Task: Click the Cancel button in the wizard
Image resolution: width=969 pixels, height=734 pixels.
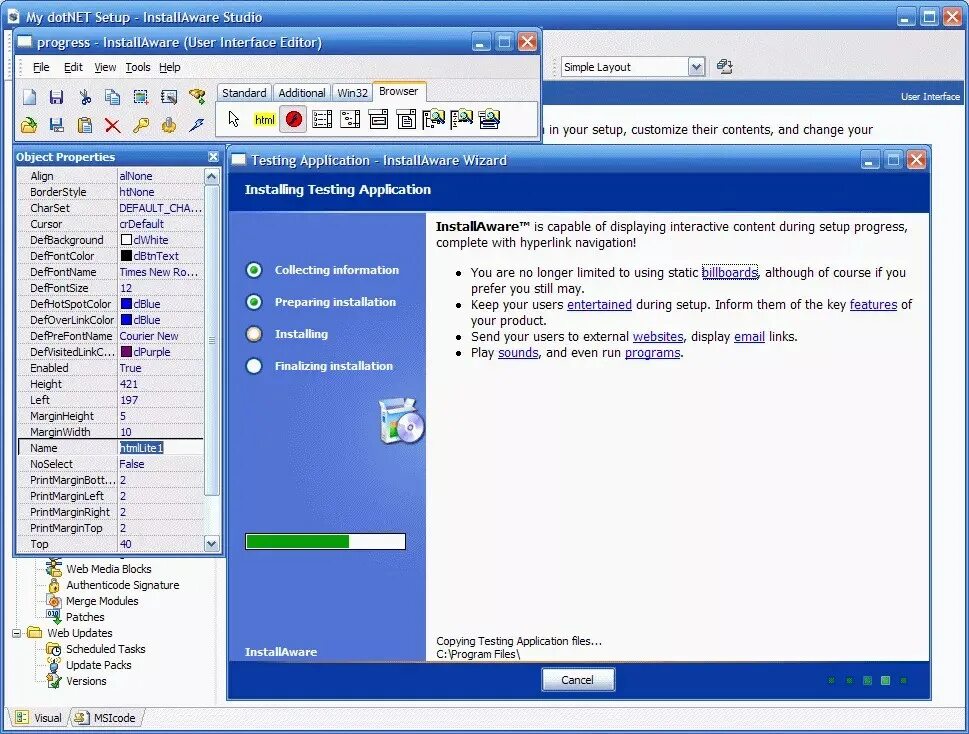Action: click(578, 680)
